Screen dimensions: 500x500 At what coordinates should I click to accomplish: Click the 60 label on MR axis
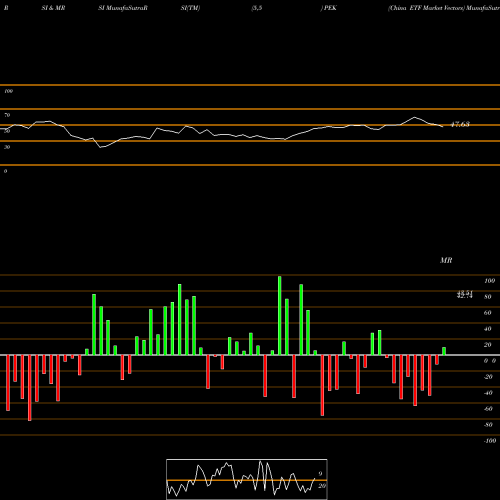pos(487,313)
